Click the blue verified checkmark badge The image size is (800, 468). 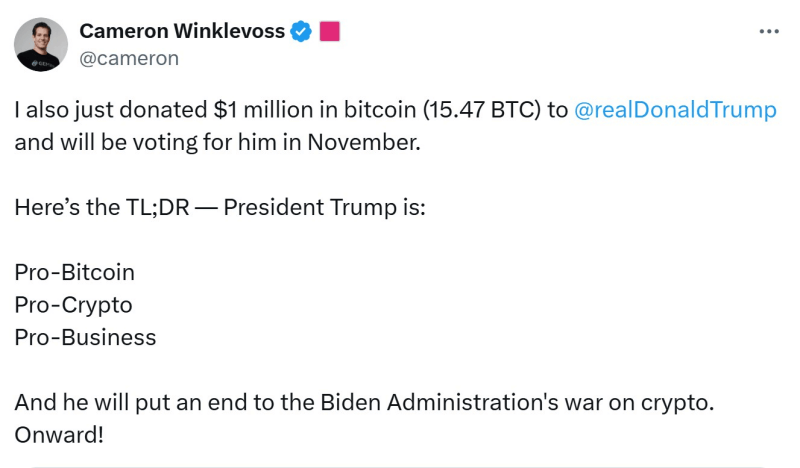point(301,32)
